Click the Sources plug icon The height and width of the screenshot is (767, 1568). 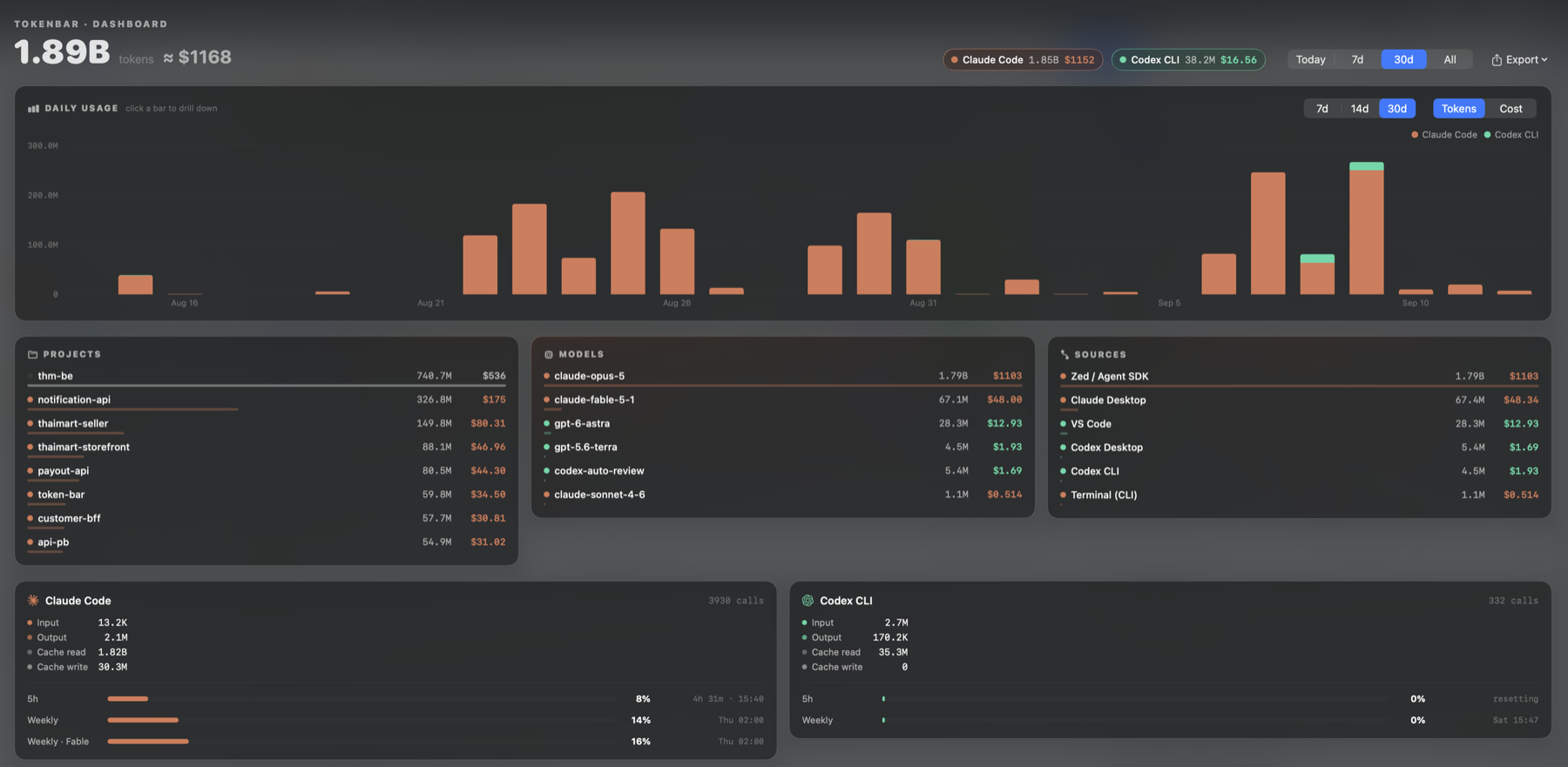pos(1064,354)
